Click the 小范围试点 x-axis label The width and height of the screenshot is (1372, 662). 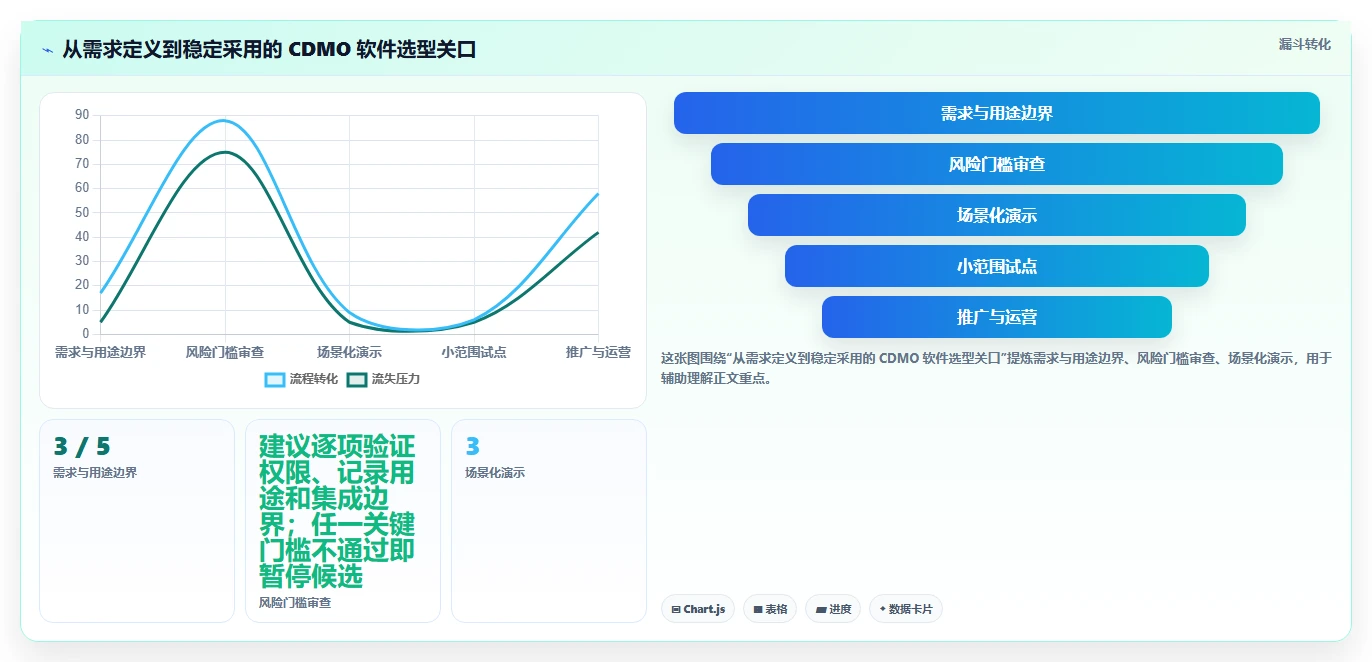[x=474, y=352]
